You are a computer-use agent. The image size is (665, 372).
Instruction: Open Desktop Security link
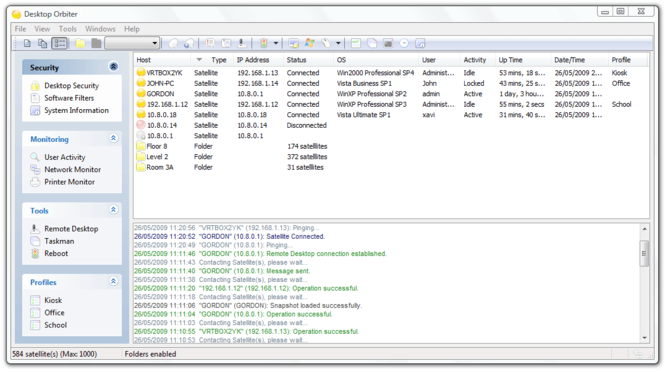pyautogui.click(x=71, y=86)
